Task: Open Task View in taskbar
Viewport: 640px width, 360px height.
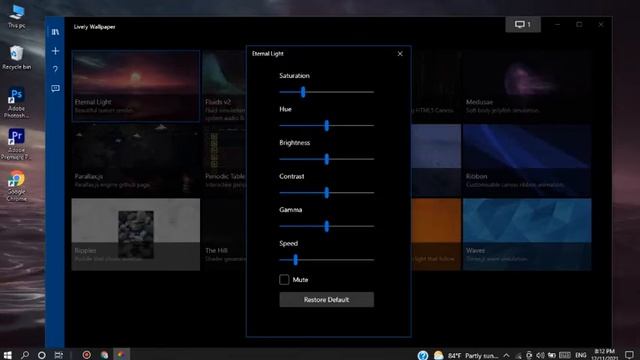Action: click(59, 355)
